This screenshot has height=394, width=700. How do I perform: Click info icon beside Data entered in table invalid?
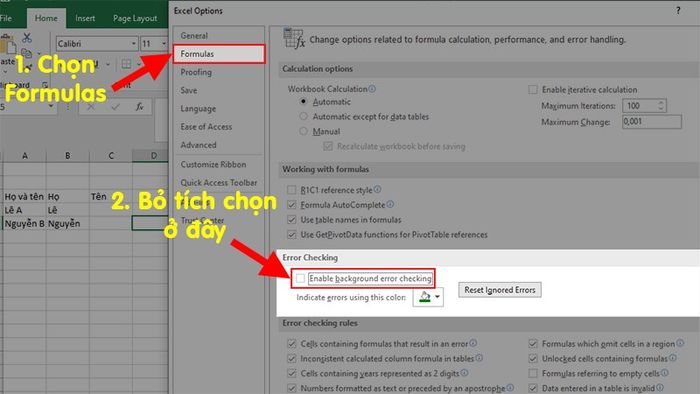point(660,388)
